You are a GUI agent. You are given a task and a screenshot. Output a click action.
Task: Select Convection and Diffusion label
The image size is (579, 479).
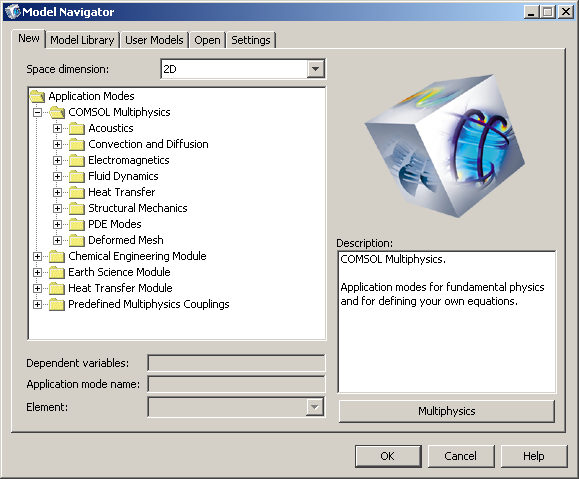pyautogui.click(x=148, y=144)
